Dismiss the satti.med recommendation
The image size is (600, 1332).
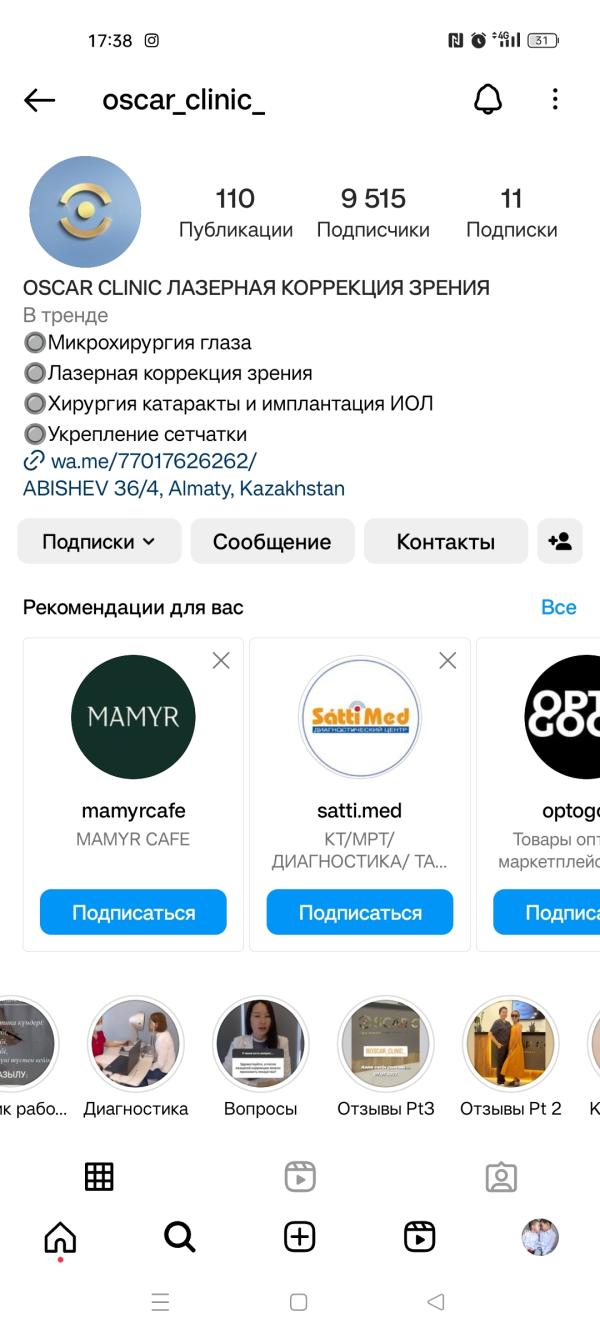(x=448, y=660)
